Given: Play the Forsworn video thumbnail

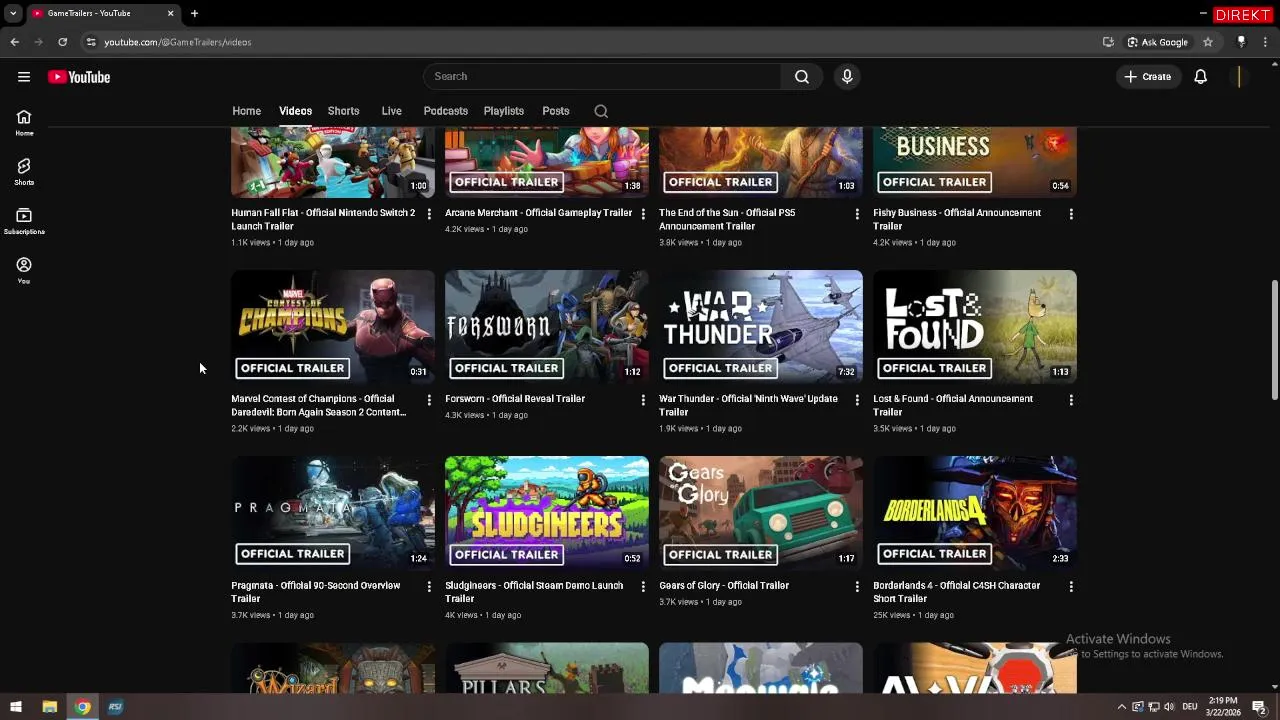Looking at the screenshot, I should pos(547,327).
